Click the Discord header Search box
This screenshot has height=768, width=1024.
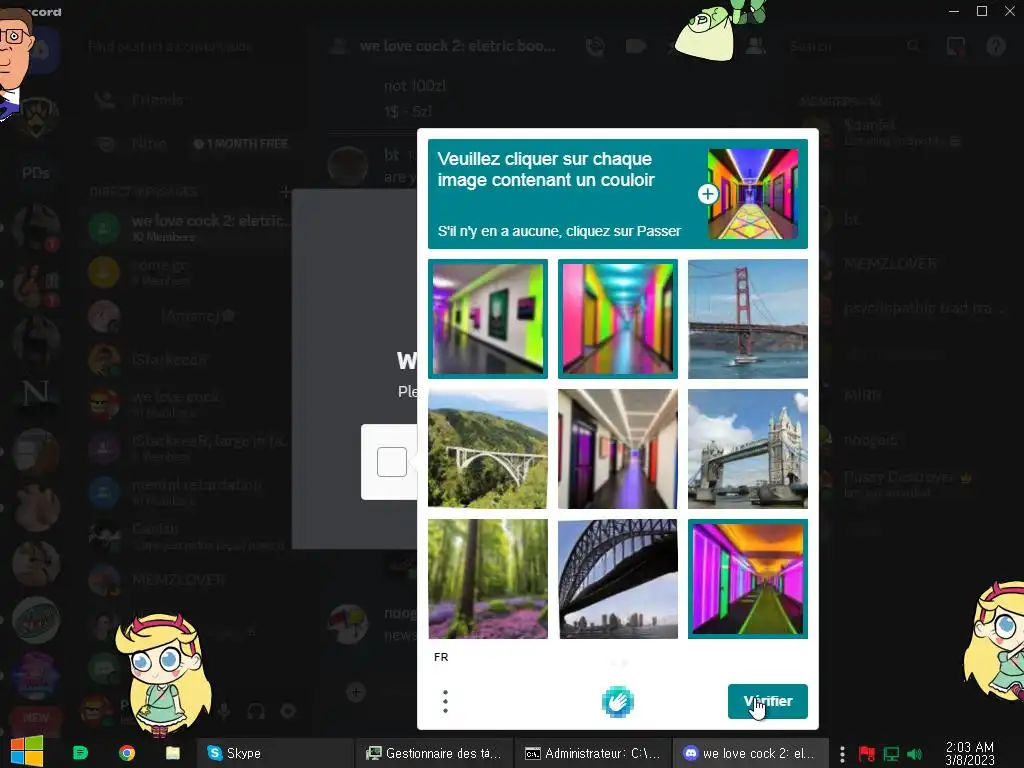(856, 46)
